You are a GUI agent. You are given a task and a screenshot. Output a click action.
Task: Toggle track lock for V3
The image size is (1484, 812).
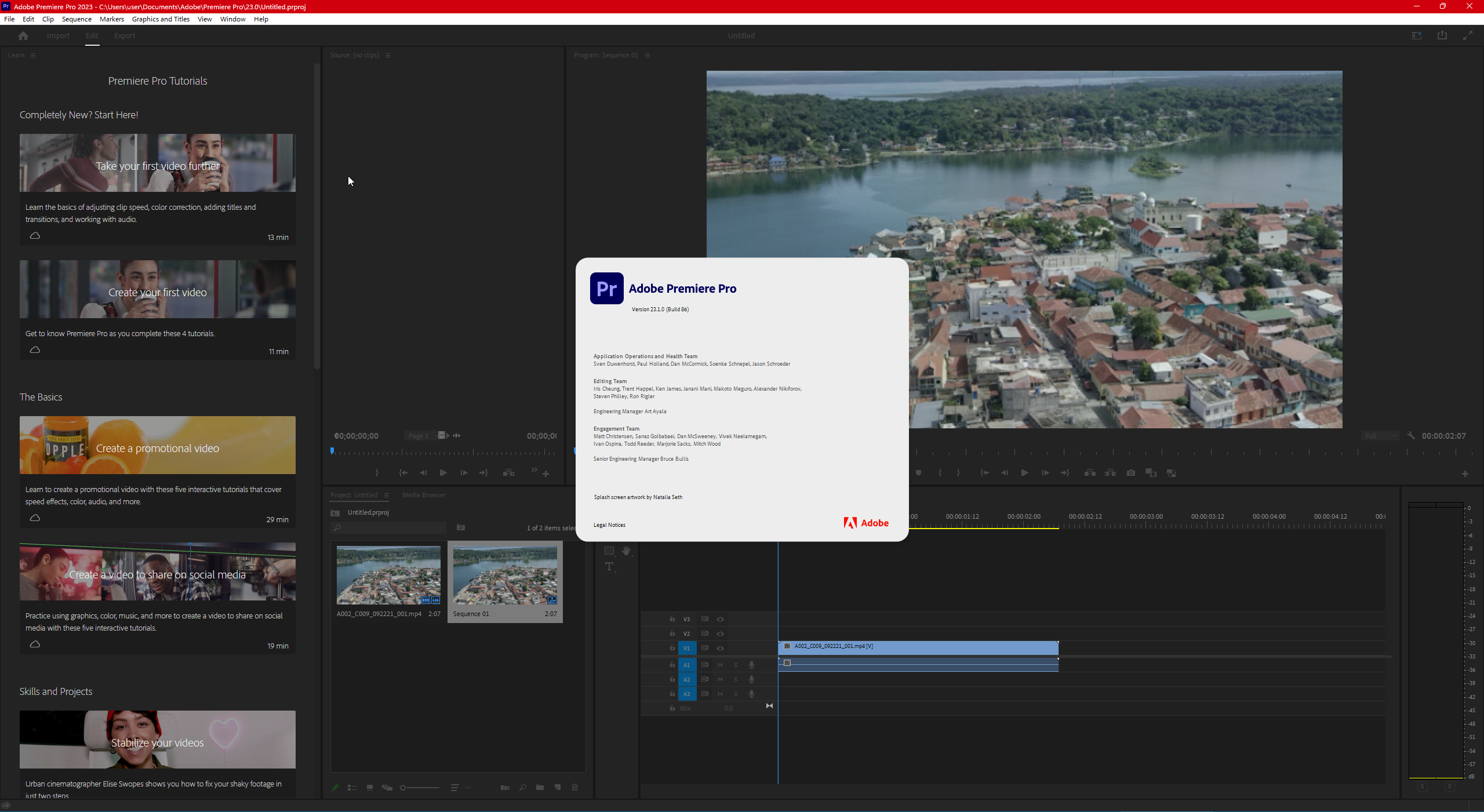click(x=672, y=619)
